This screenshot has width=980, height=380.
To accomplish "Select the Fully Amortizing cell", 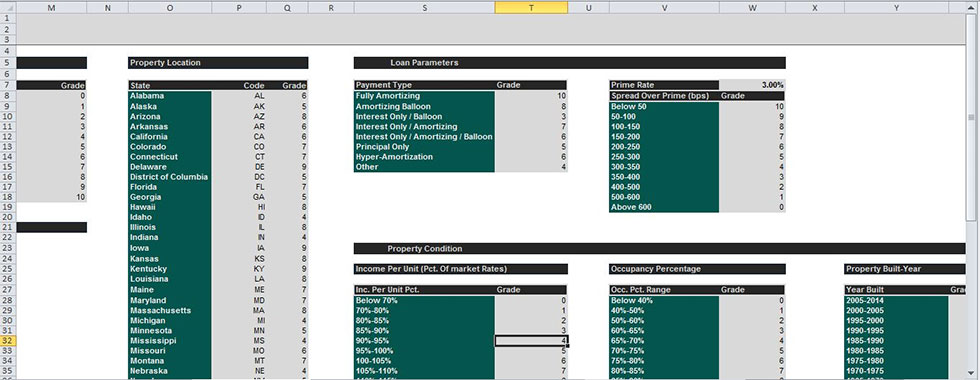I will [x=424, y=96].
